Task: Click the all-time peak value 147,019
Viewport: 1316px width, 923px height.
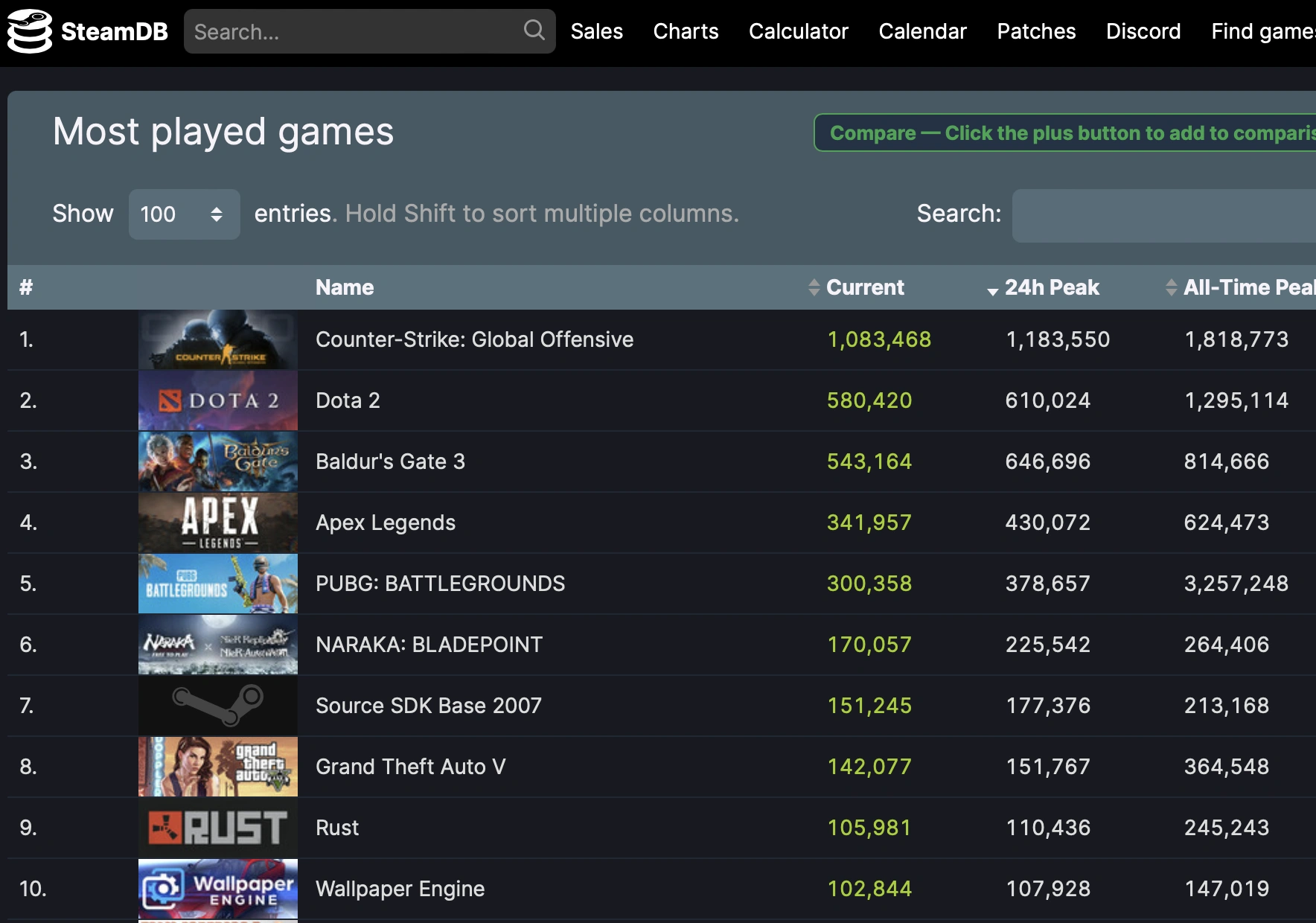Action: pyautogui.click(x=1227, y=889)
